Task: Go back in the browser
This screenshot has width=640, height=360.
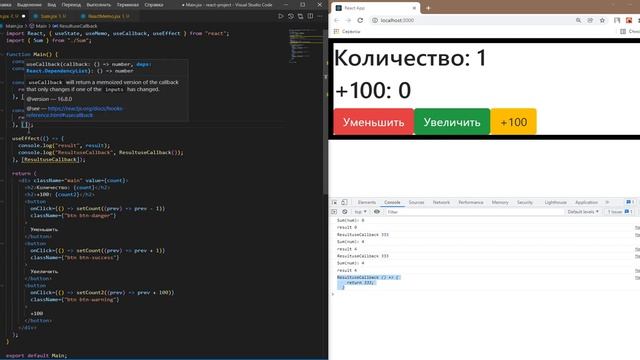Action: pyautogui.click(x=336, y=20)
